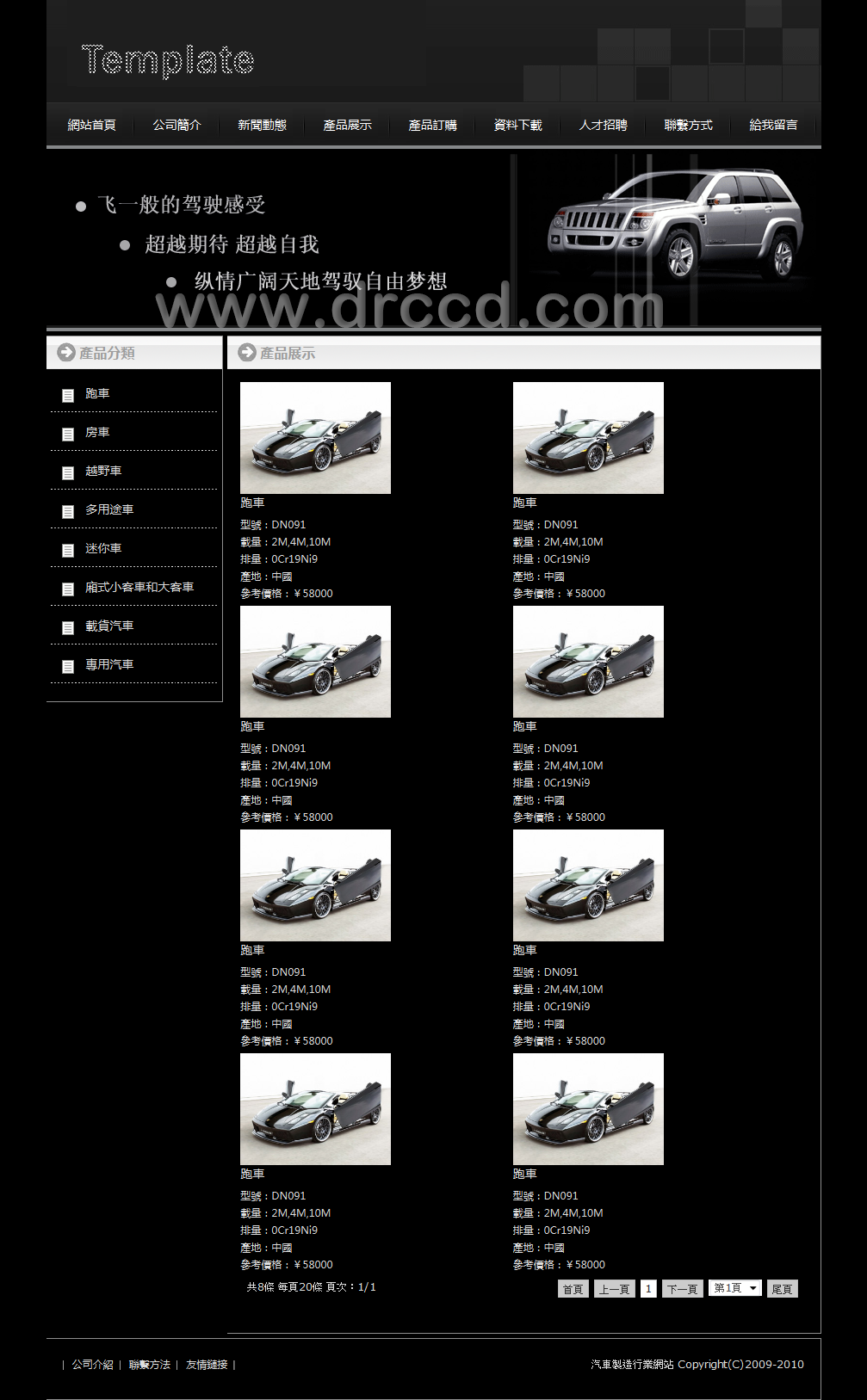
Task: Select the 廂式小客車和大客車 category link
Action: 139,588
